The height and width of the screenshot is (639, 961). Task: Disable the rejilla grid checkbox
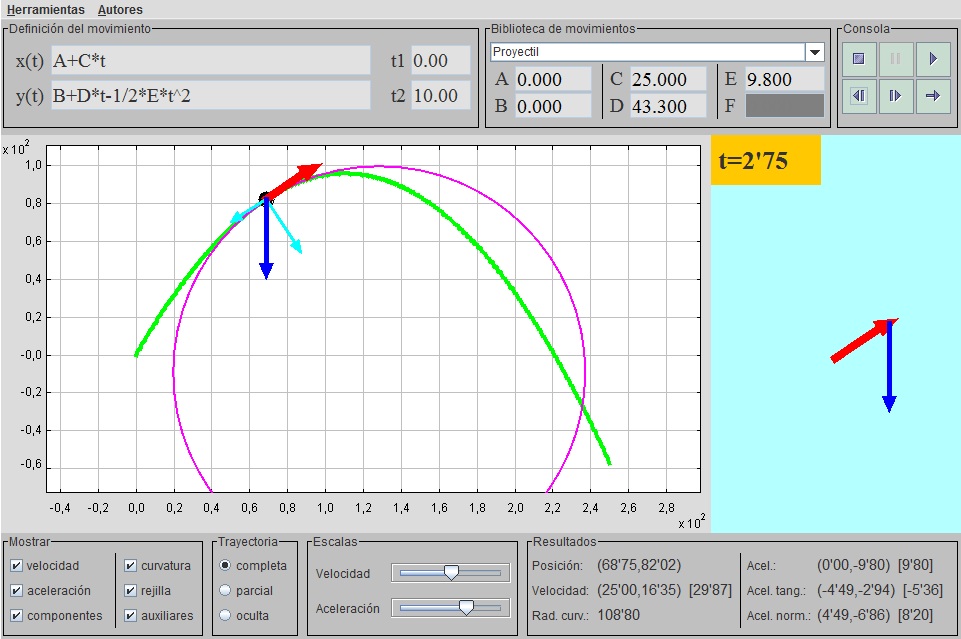tap(131, 591)
